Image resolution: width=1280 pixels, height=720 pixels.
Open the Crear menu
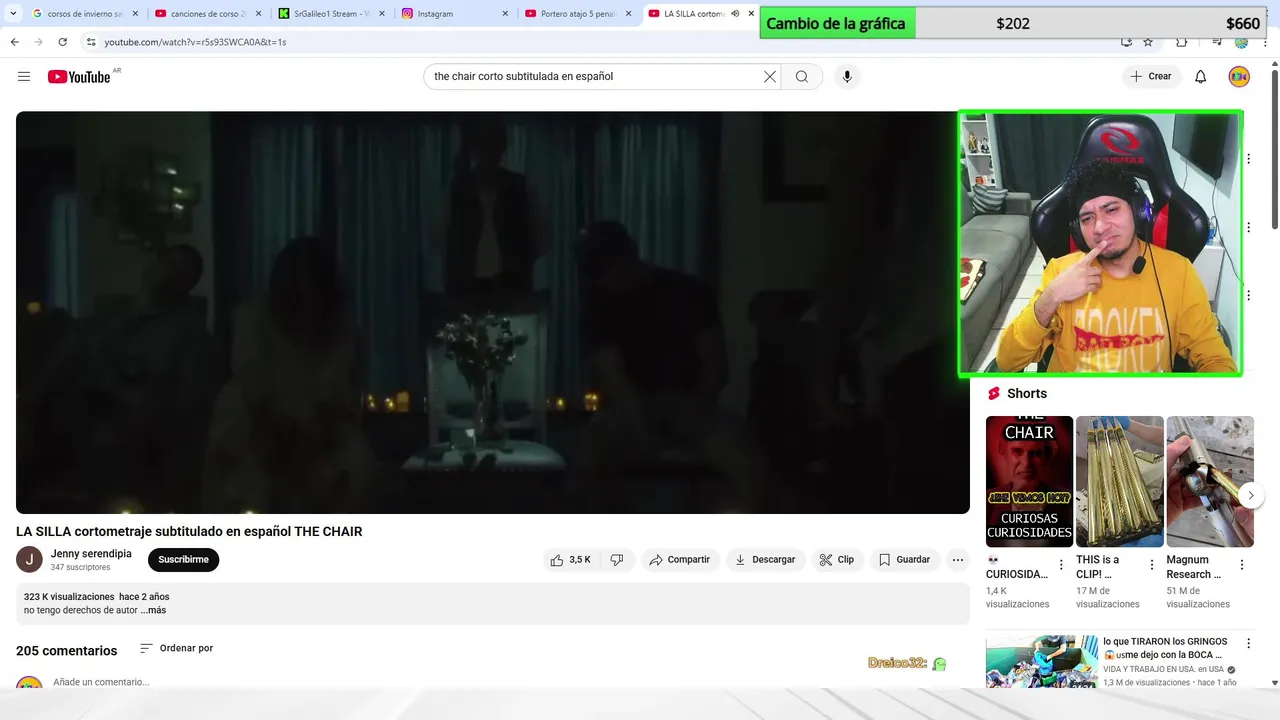click(1151, 77)
